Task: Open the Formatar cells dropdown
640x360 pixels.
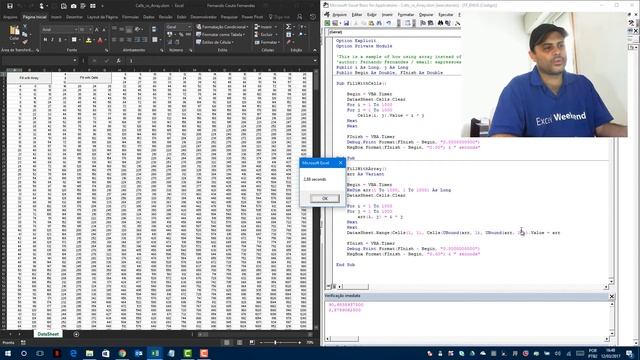Action: 267,42
